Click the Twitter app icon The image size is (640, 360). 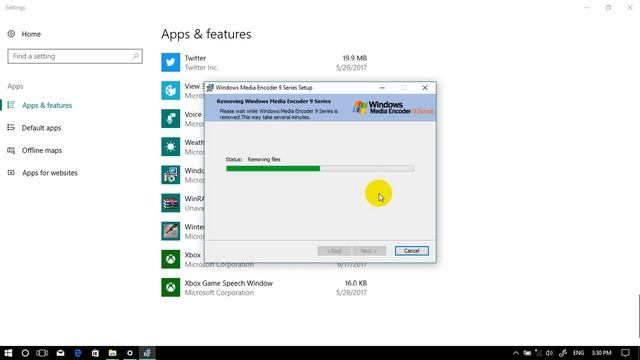click(x=171, y=62)
